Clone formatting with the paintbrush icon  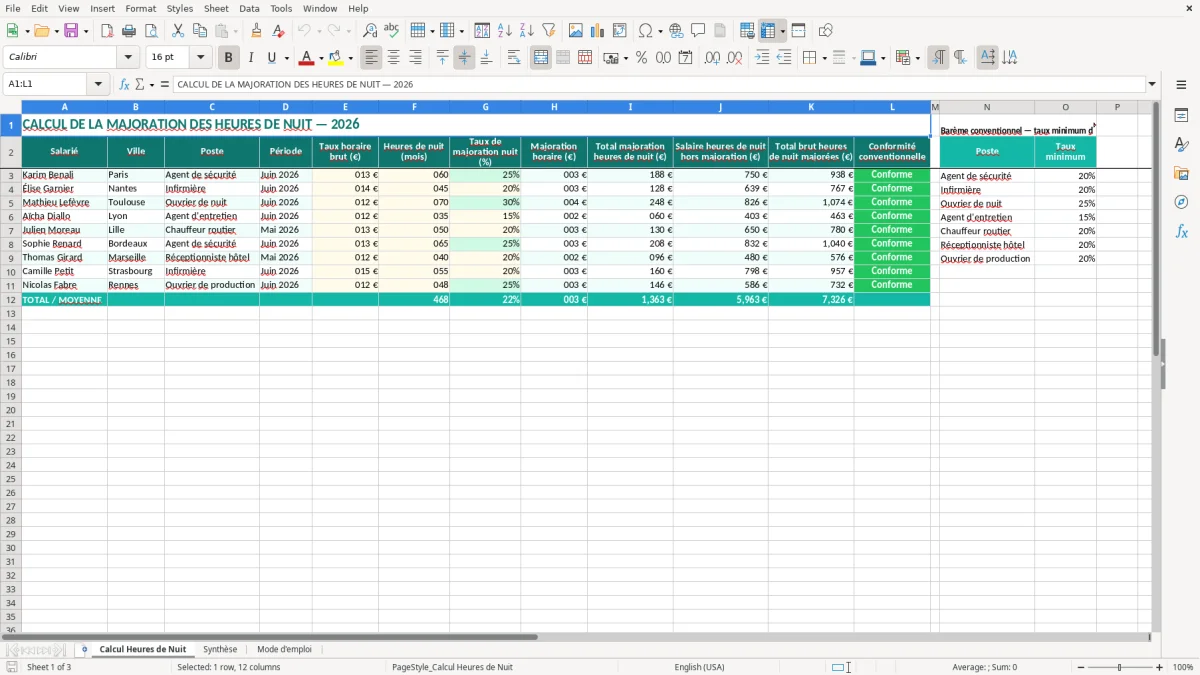[257, 31]
